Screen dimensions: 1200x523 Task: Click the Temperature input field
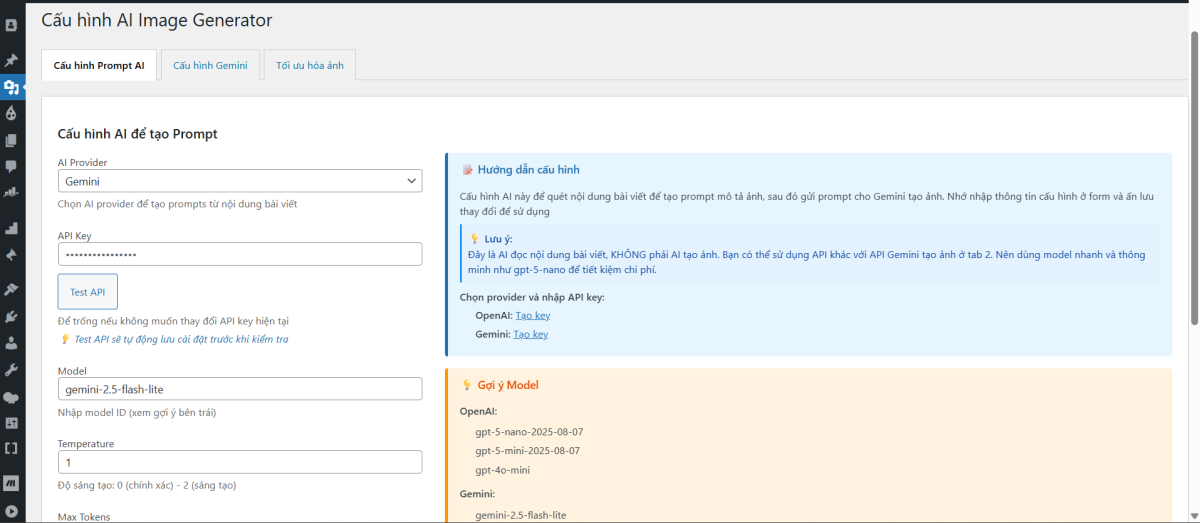click(240, 462)
